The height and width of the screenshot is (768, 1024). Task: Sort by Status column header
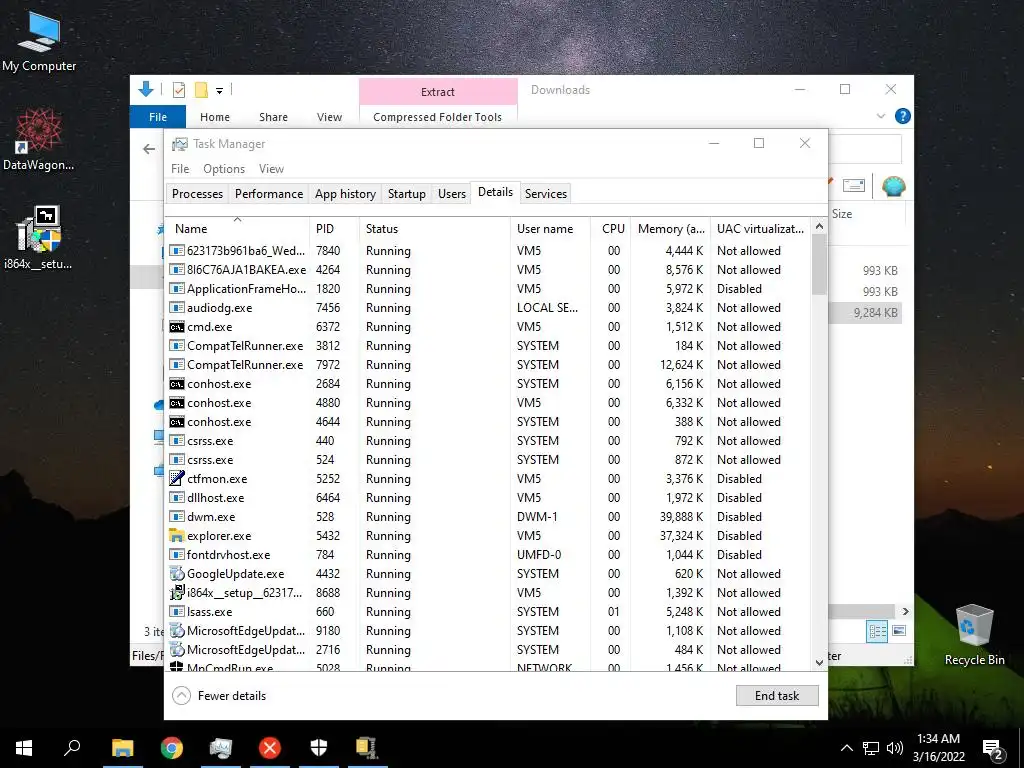[x=434, y=229]
